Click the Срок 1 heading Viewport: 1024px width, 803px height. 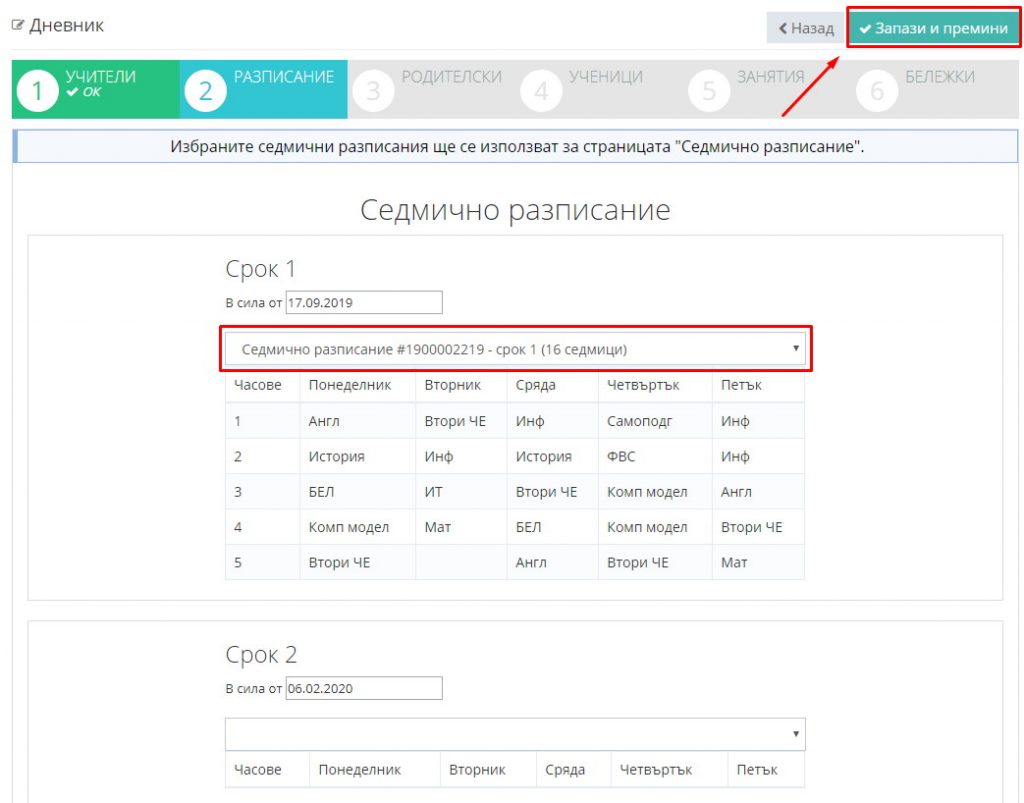[261, 268]
